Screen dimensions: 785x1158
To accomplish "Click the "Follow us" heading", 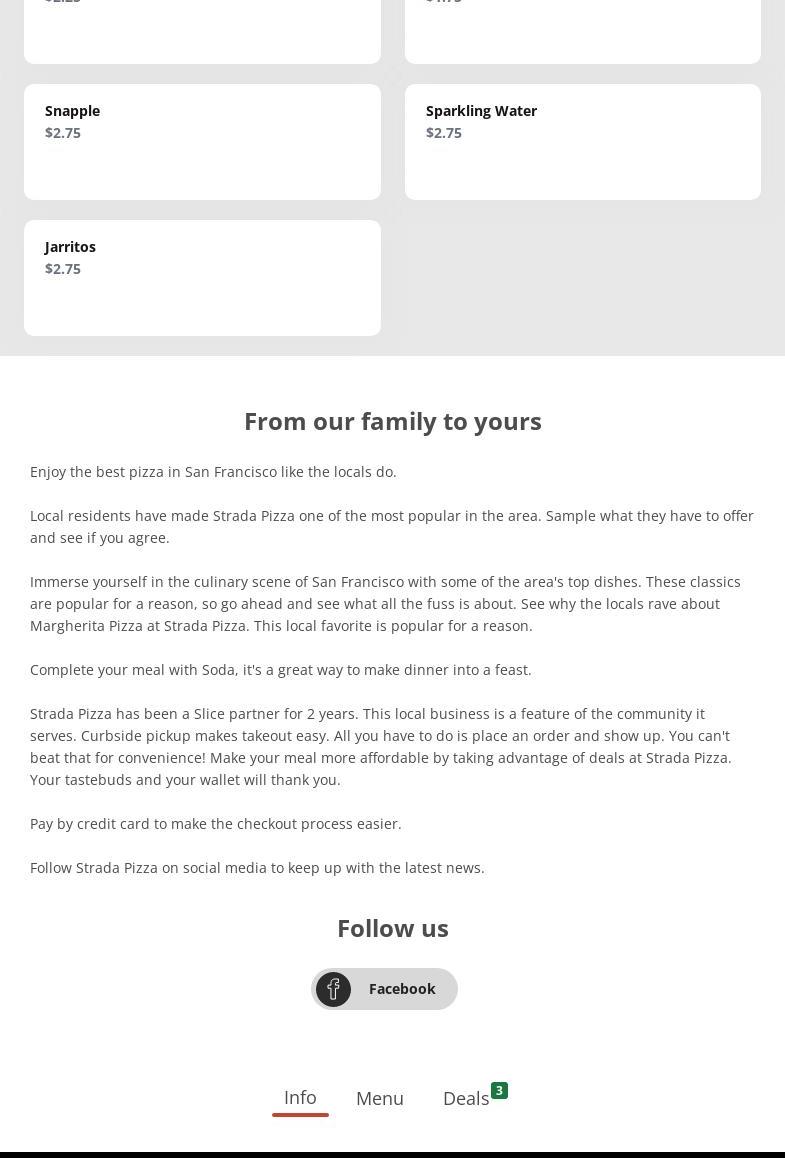I will tap(392, 928).
